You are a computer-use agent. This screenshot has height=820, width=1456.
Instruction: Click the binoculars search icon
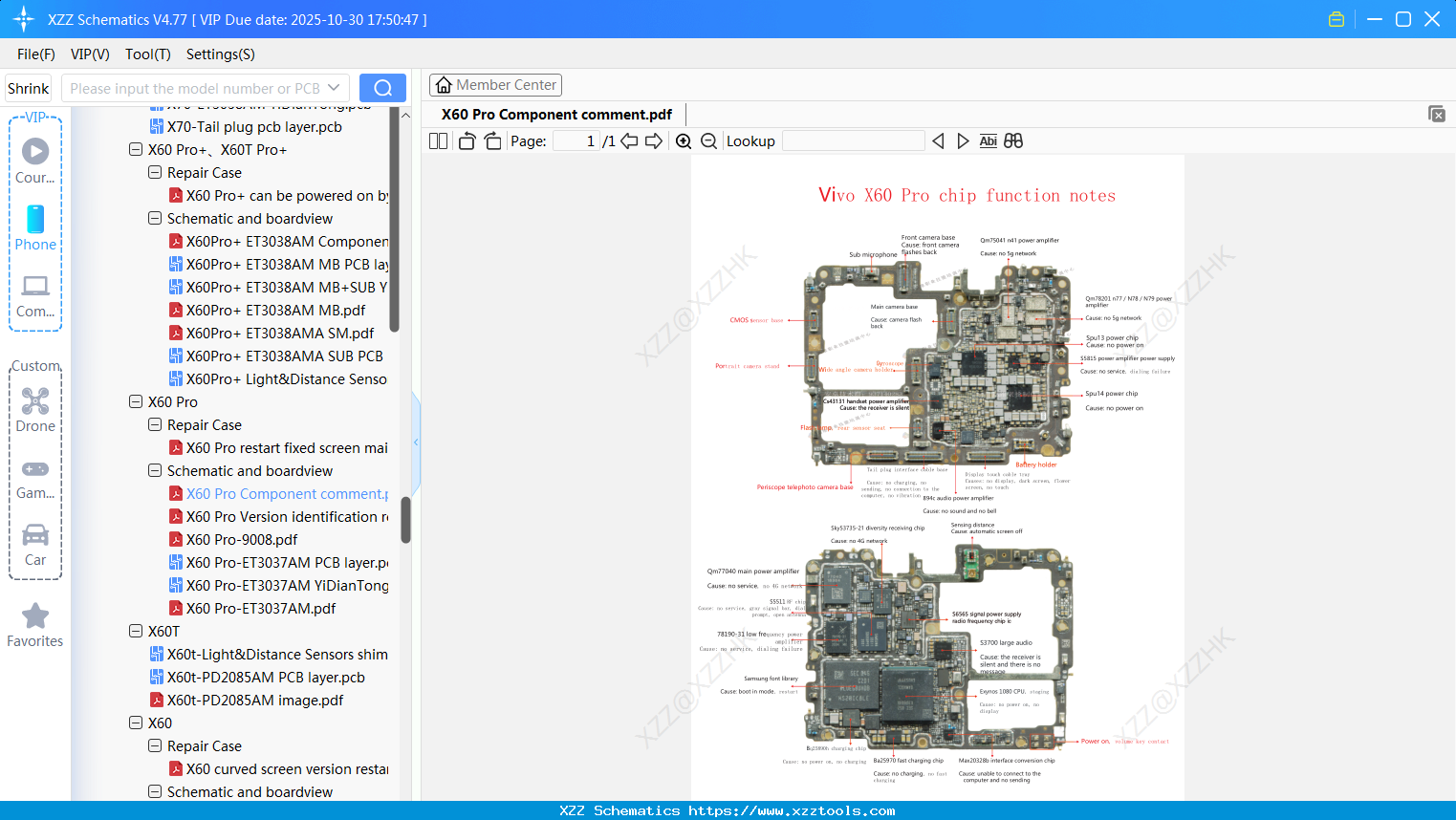click(x=1013, y=141)
